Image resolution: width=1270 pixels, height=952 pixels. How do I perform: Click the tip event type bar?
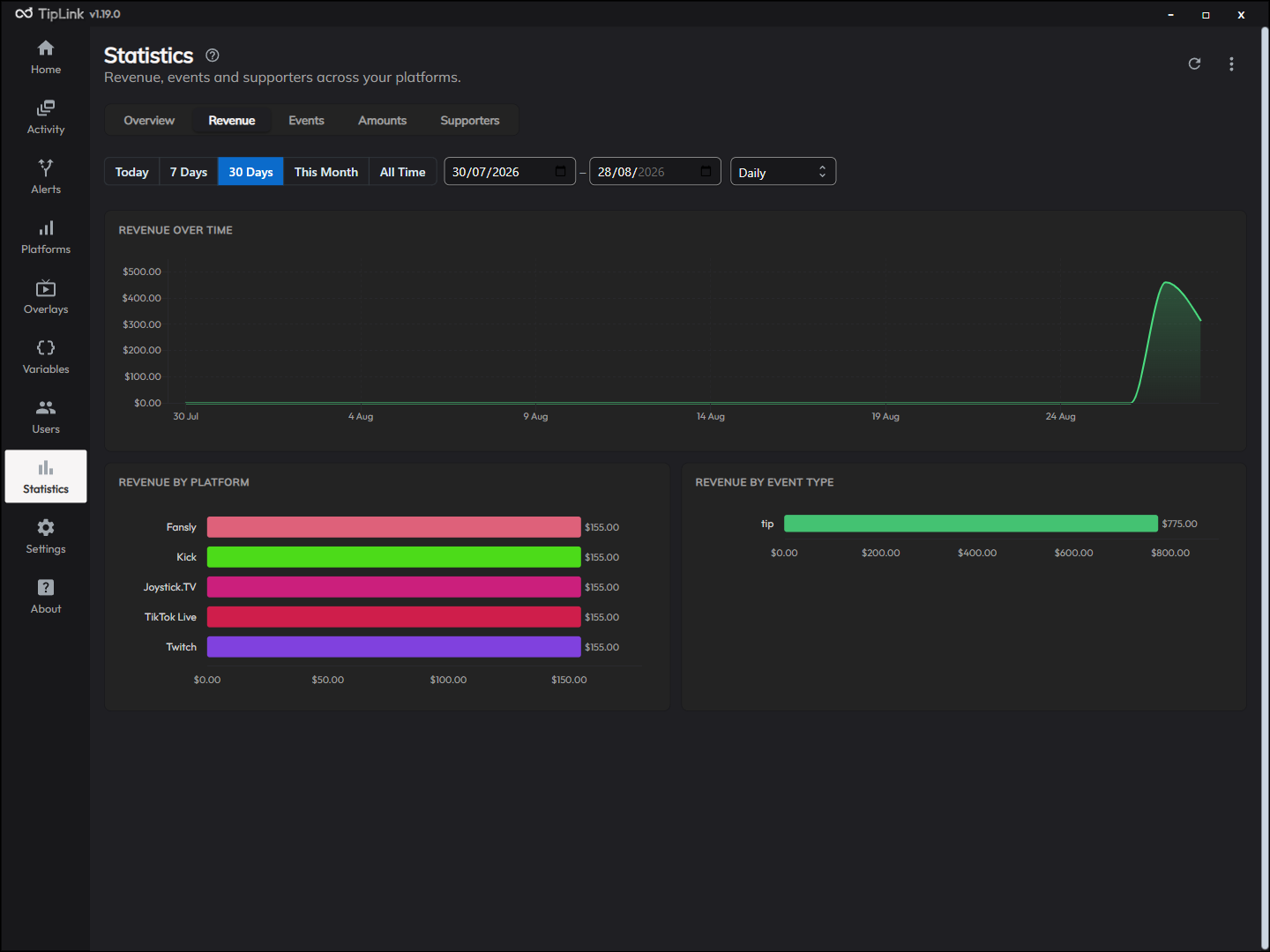[971, 524]
